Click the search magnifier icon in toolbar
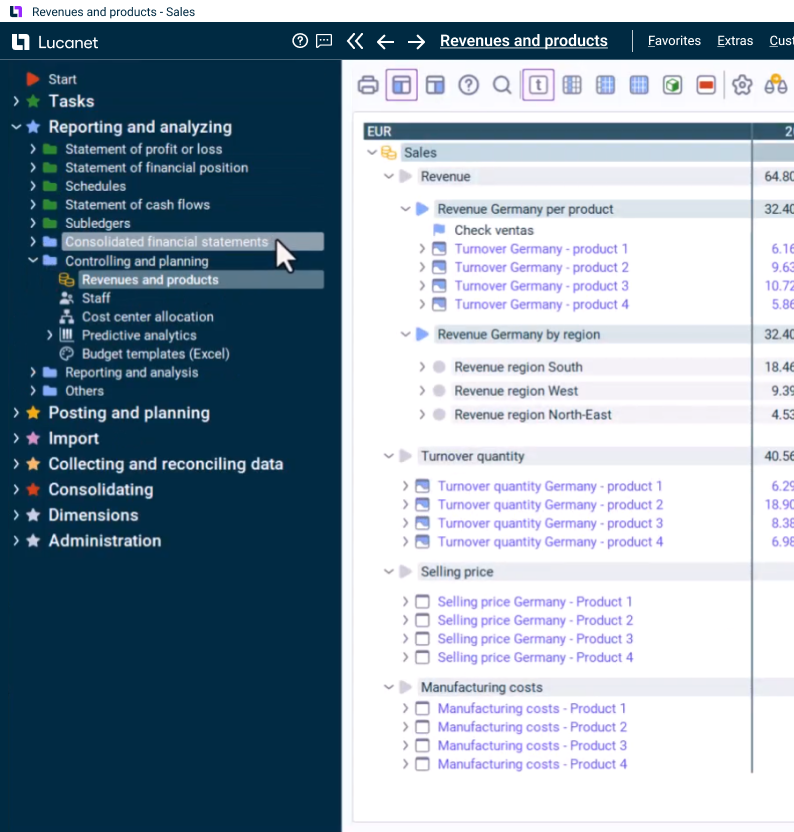The image size is (794, 832). coord(502,85)
